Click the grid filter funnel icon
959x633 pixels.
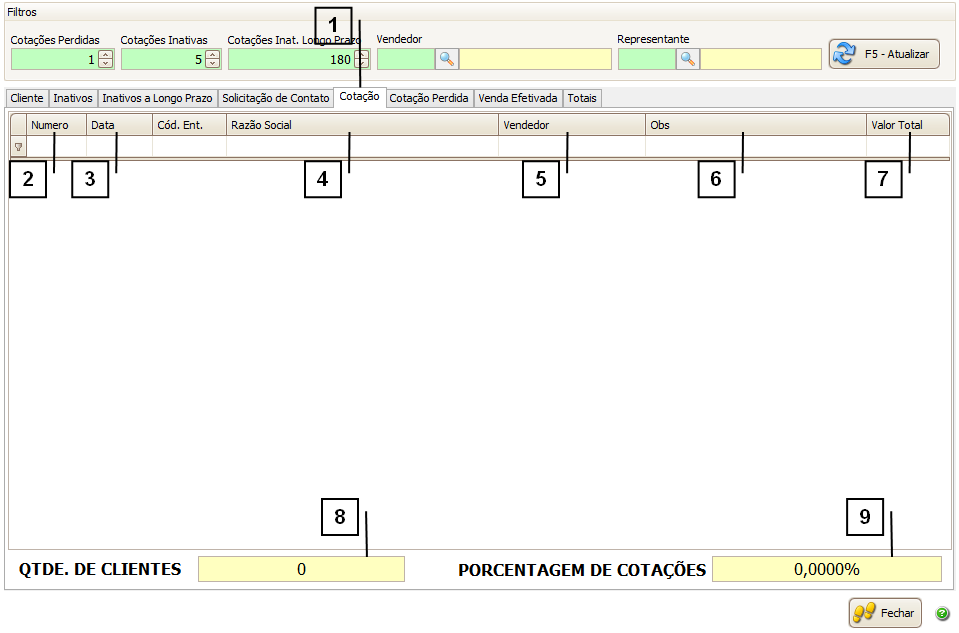18,147
